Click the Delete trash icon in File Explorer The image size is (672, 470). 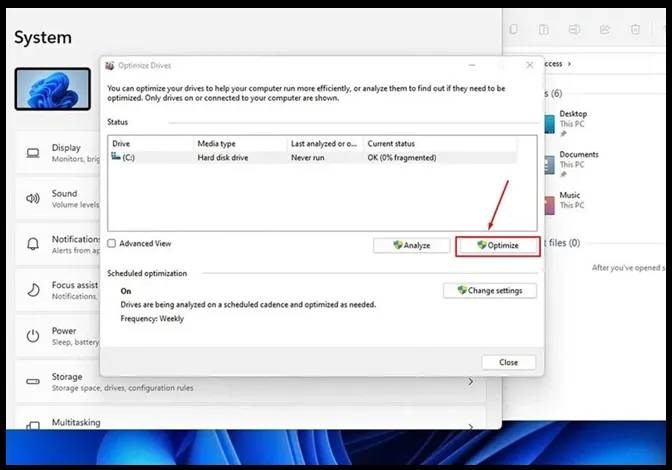click(635, 29)
